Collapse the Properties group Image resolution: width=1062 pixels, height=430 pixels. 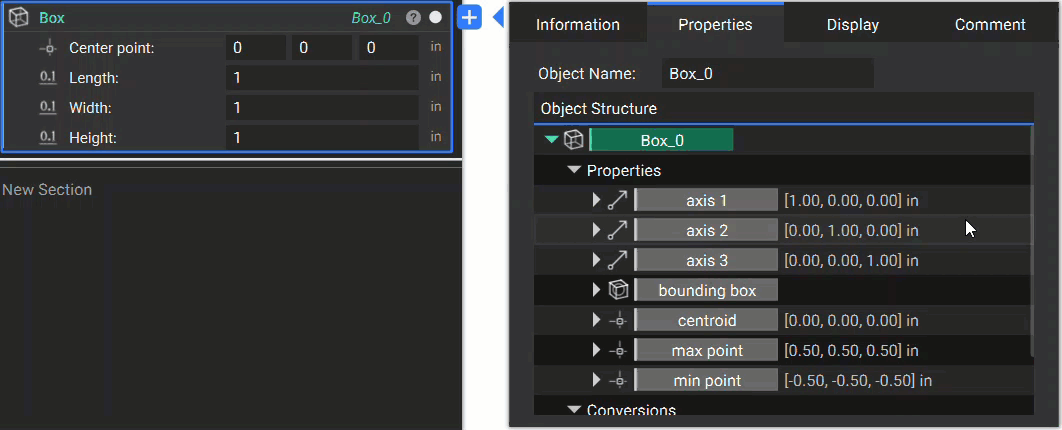574,170
